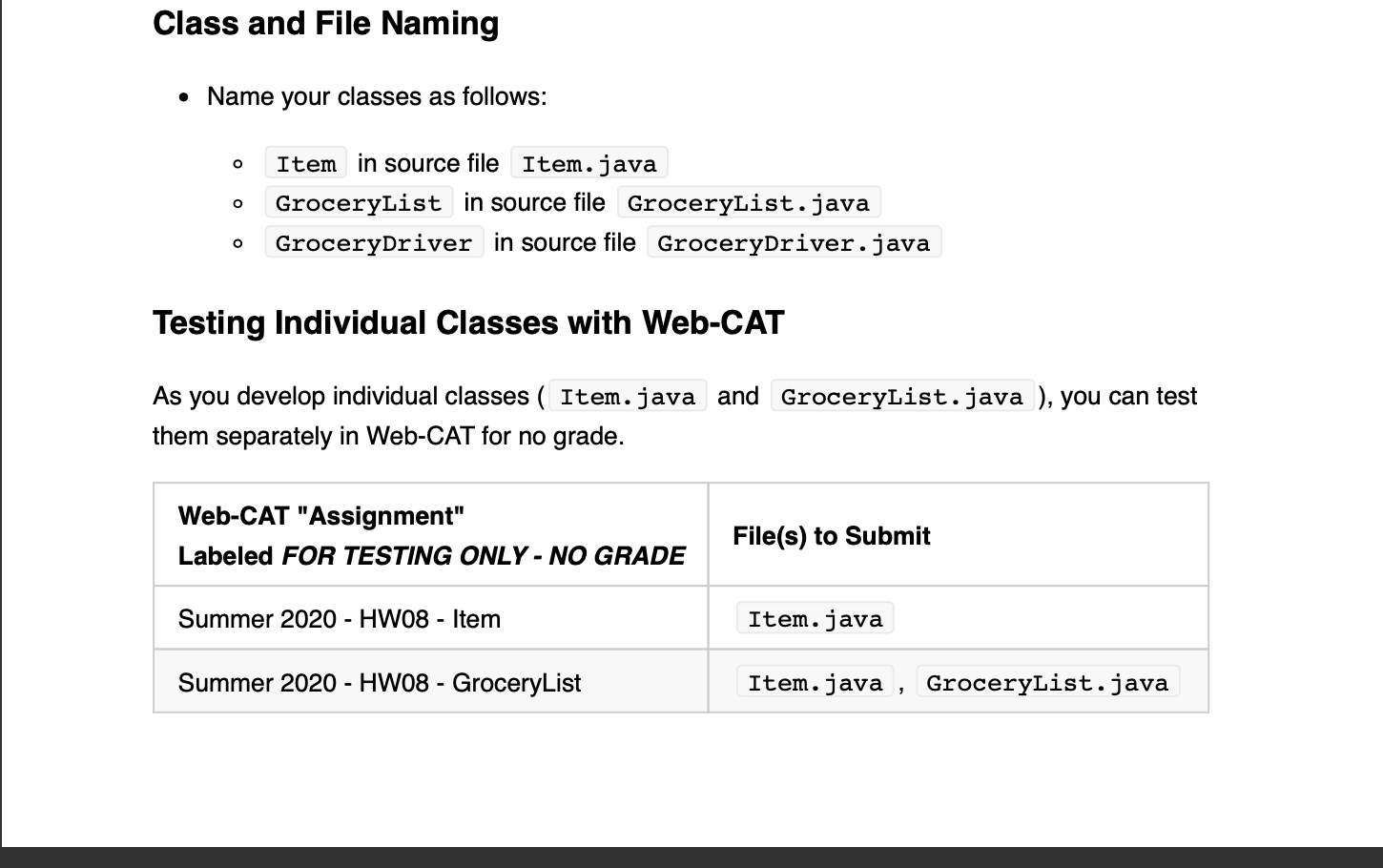The width and height of the screenshot is (1383, 868).
Task: Click Item.java in the GroceryList table row
Action: tap(815, 681)
